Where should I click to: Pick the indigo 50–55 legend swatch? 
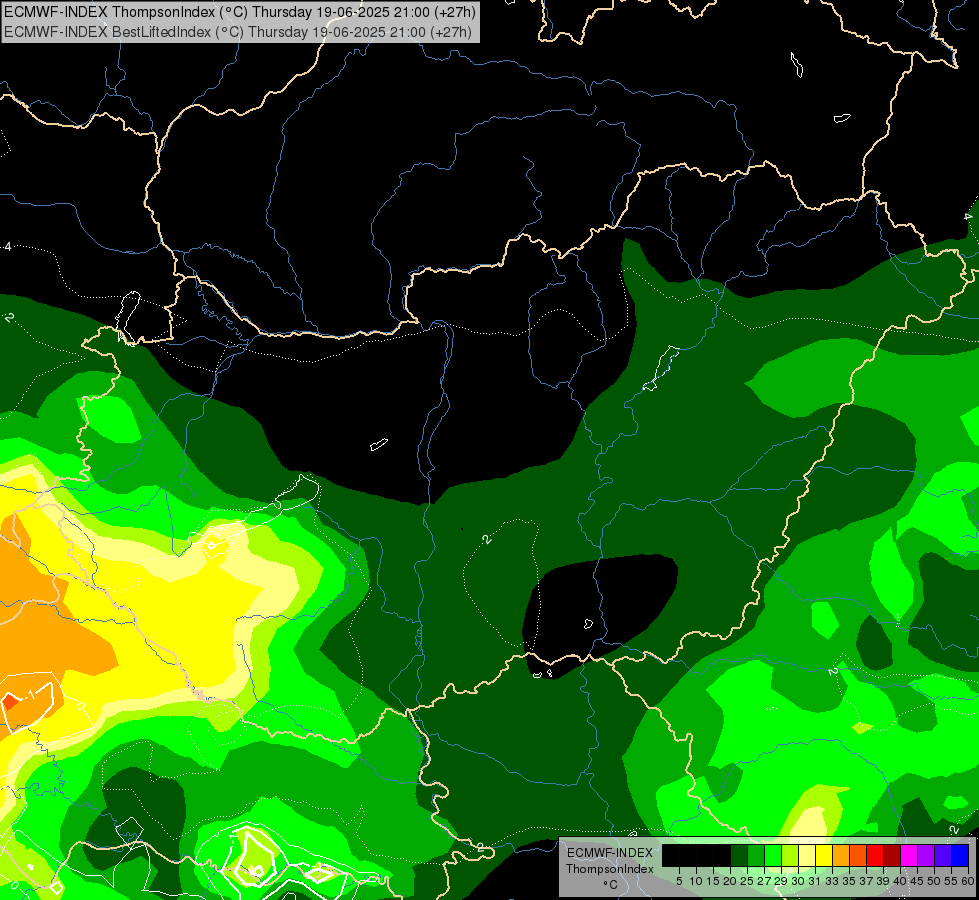pos(943,855)
